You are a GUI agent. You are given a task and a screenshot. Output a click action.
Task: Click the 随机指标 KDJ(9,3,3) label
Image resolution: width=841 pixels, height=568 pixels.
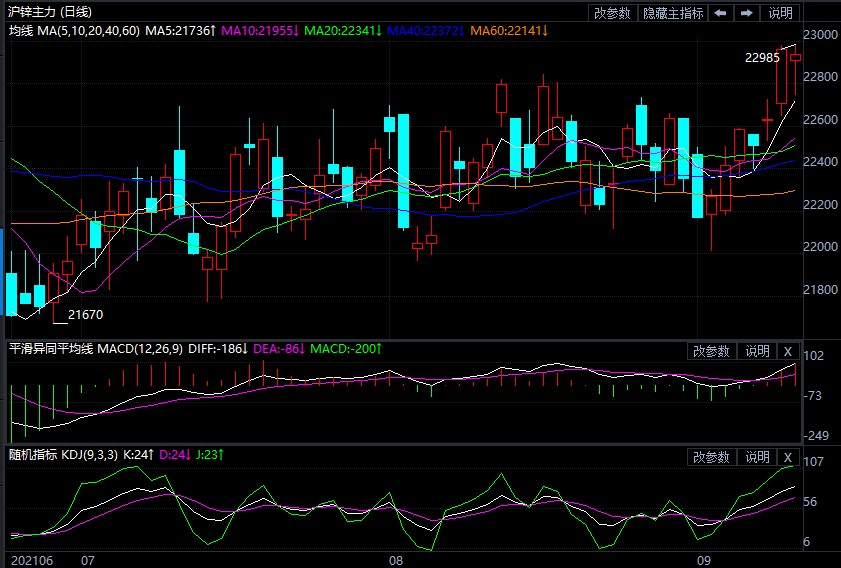pyautogui.click(x=63, y=455)
